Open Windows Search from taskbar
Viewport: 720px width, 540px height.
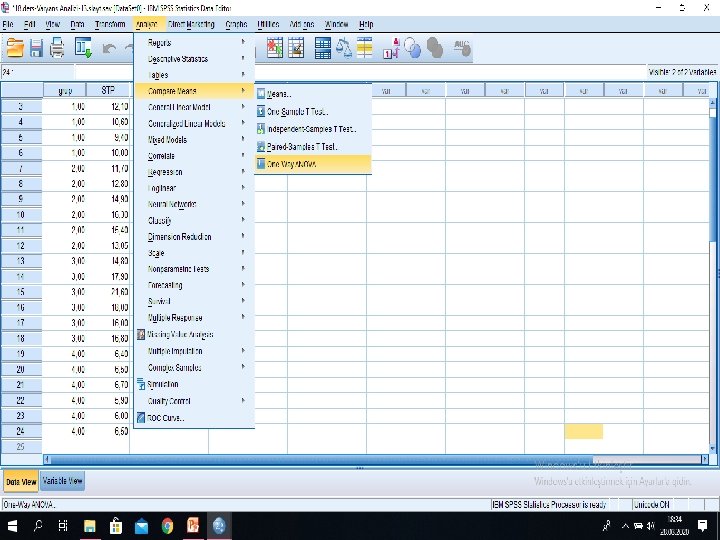coord(38,526)
